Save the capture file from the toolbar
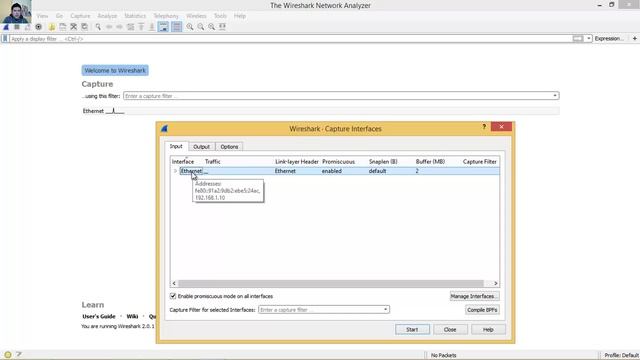The image size is (640, 360). click(x=62, y=27)
